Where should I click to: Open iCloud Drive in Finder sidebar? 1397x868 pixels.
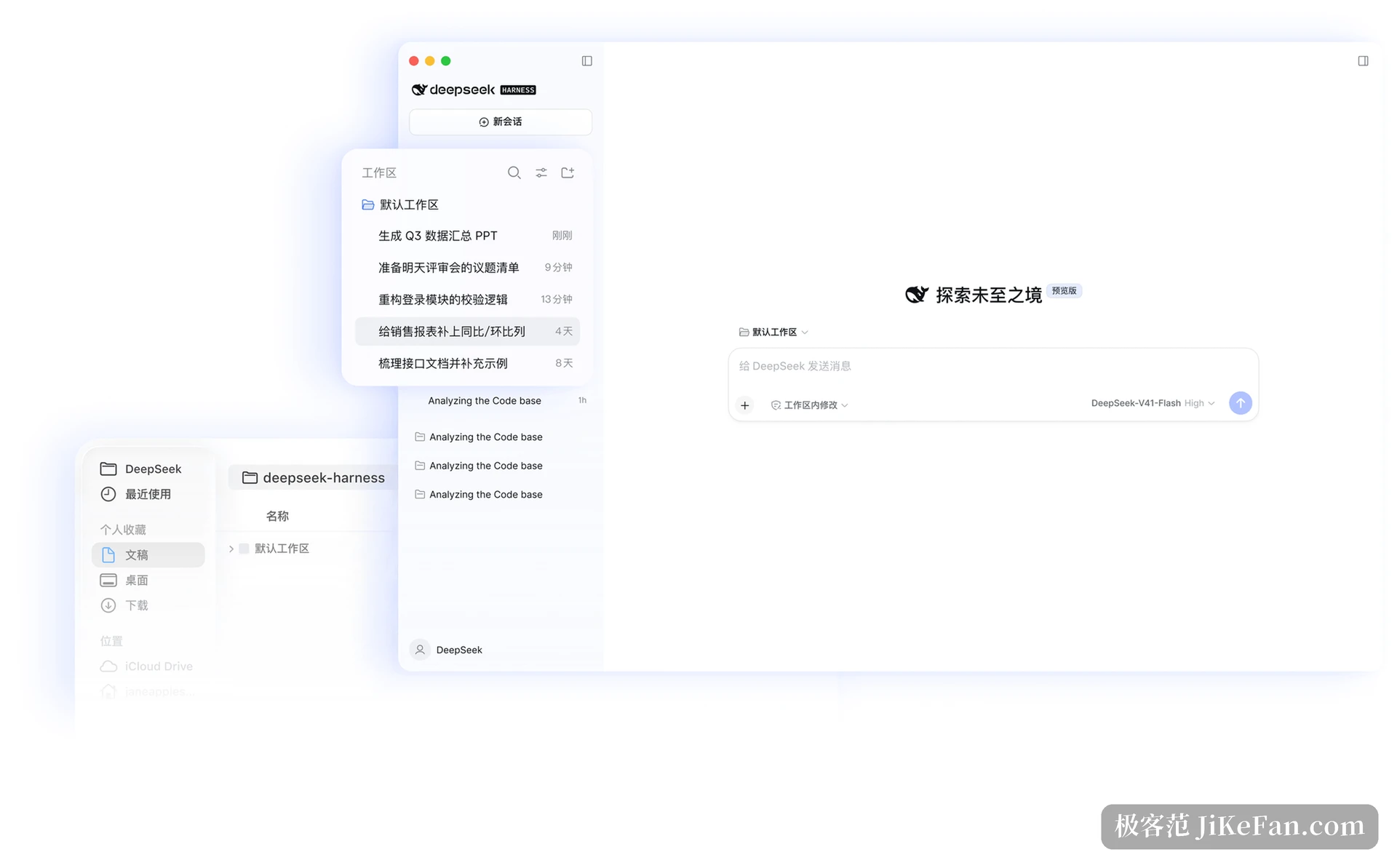(x=147, y=666)
